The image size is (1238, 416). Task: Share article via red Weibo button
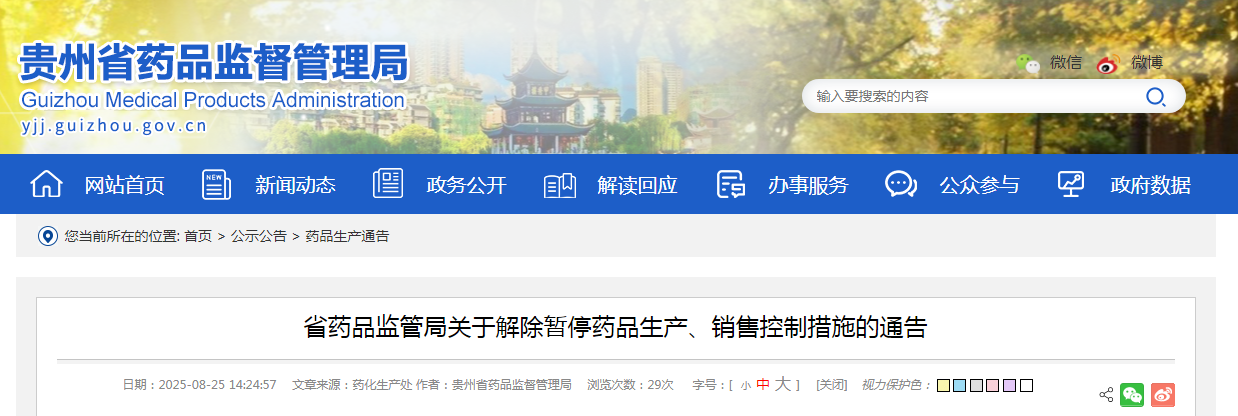point(1163,394)
